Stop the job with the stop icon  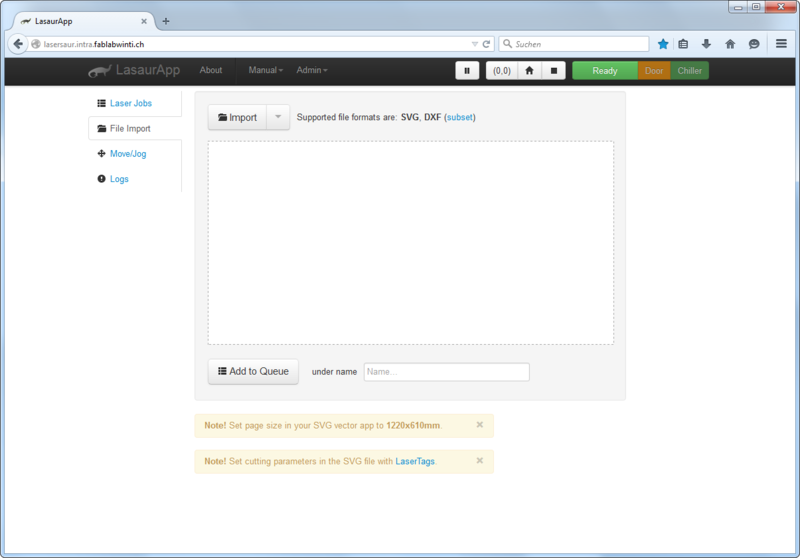click(554, 70)
